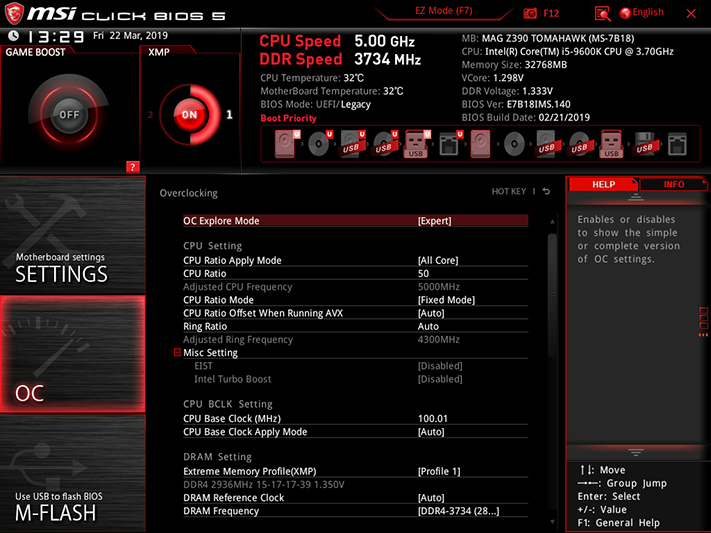711x533 pixels.
Task: Select the UEFI network boot device icon
Action: 450,144
